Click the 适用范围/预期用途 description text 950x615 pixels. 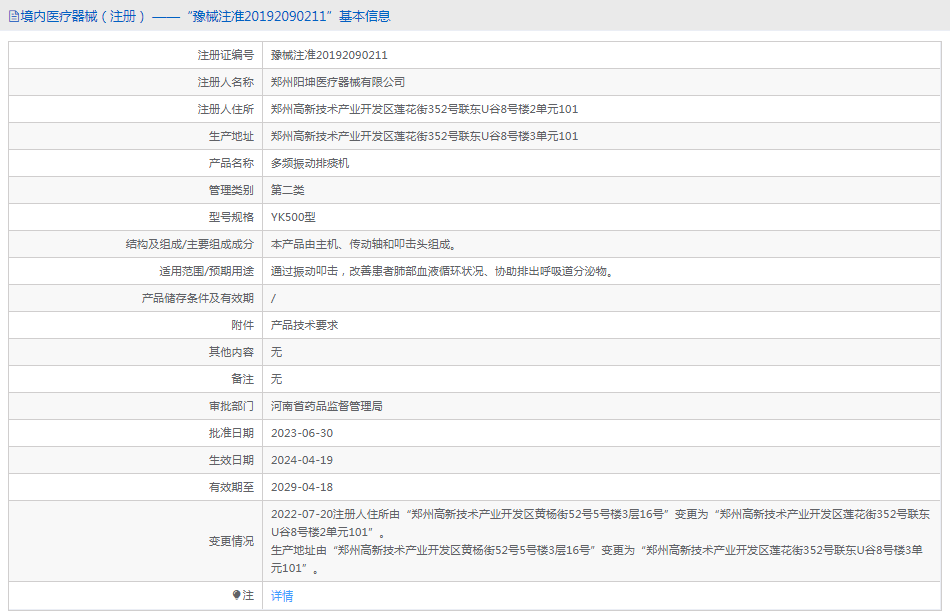(x=441, y=271)
